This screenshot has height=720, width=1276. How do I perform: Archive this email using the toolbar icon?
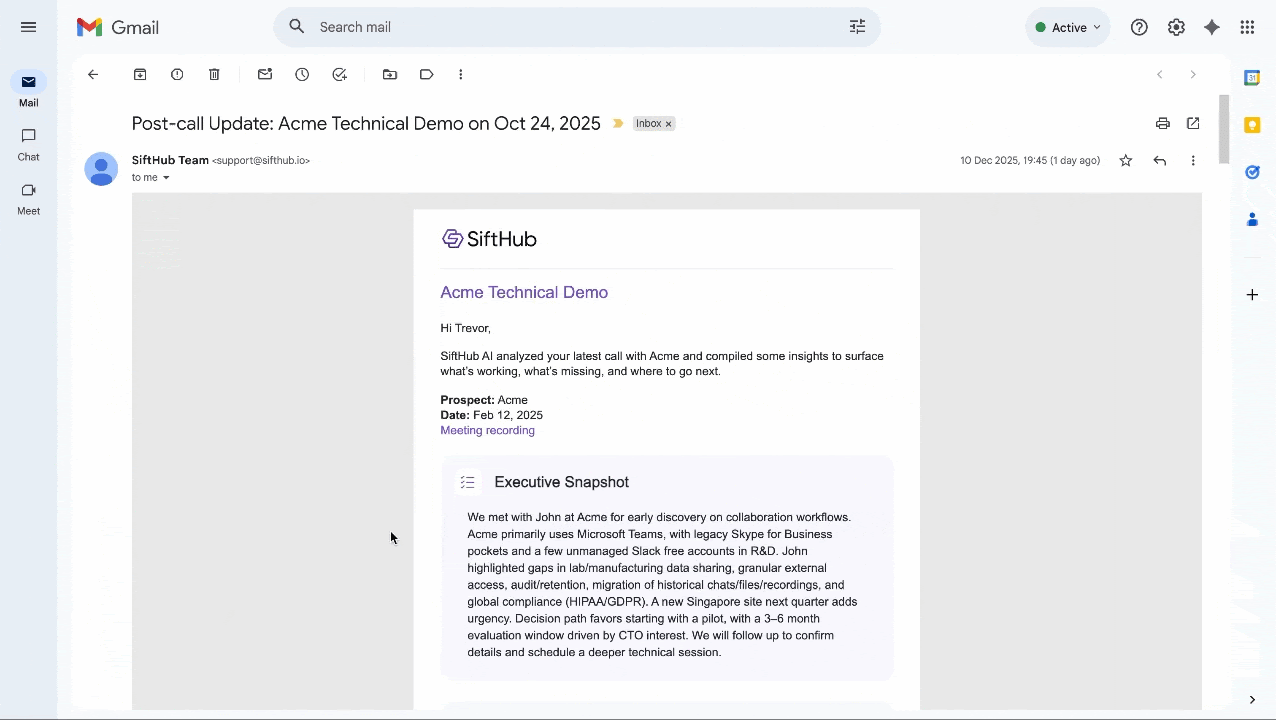(x=140, y=74)
